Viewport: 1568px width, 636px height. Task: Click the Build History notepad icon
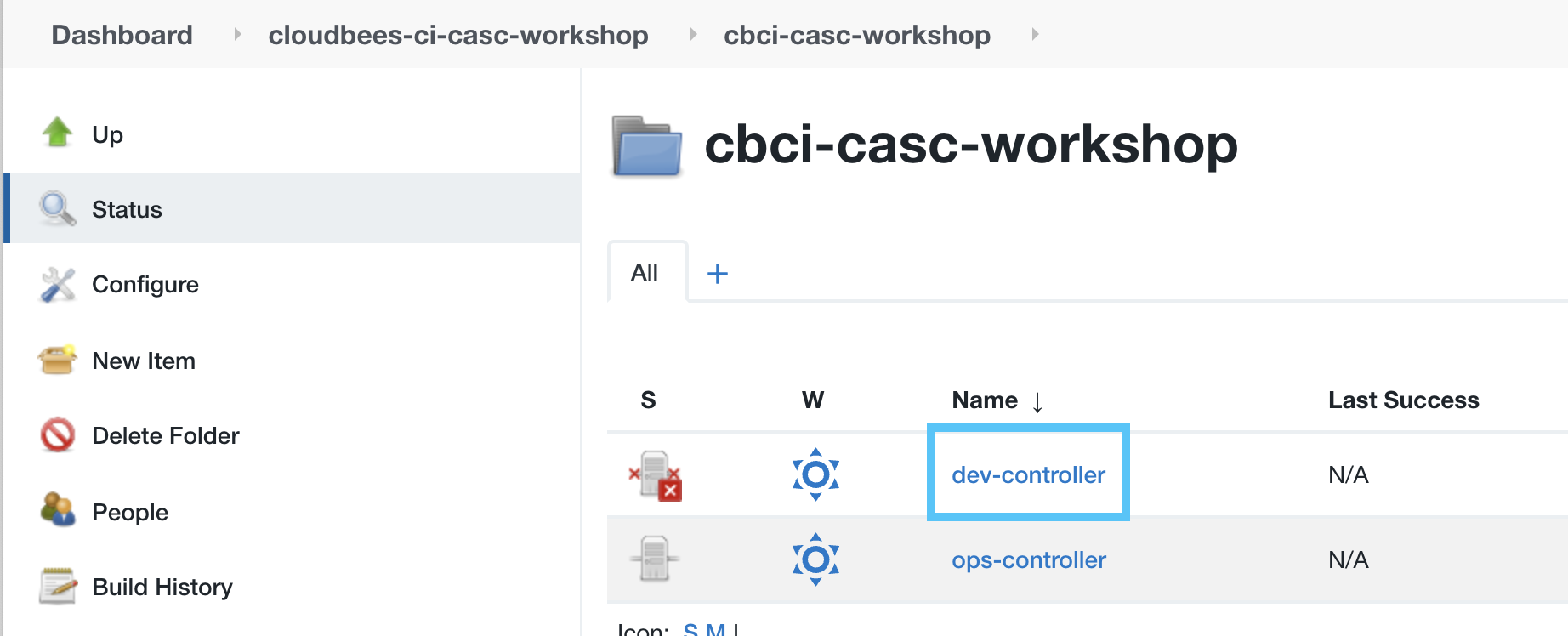click(x=57, y=586)
